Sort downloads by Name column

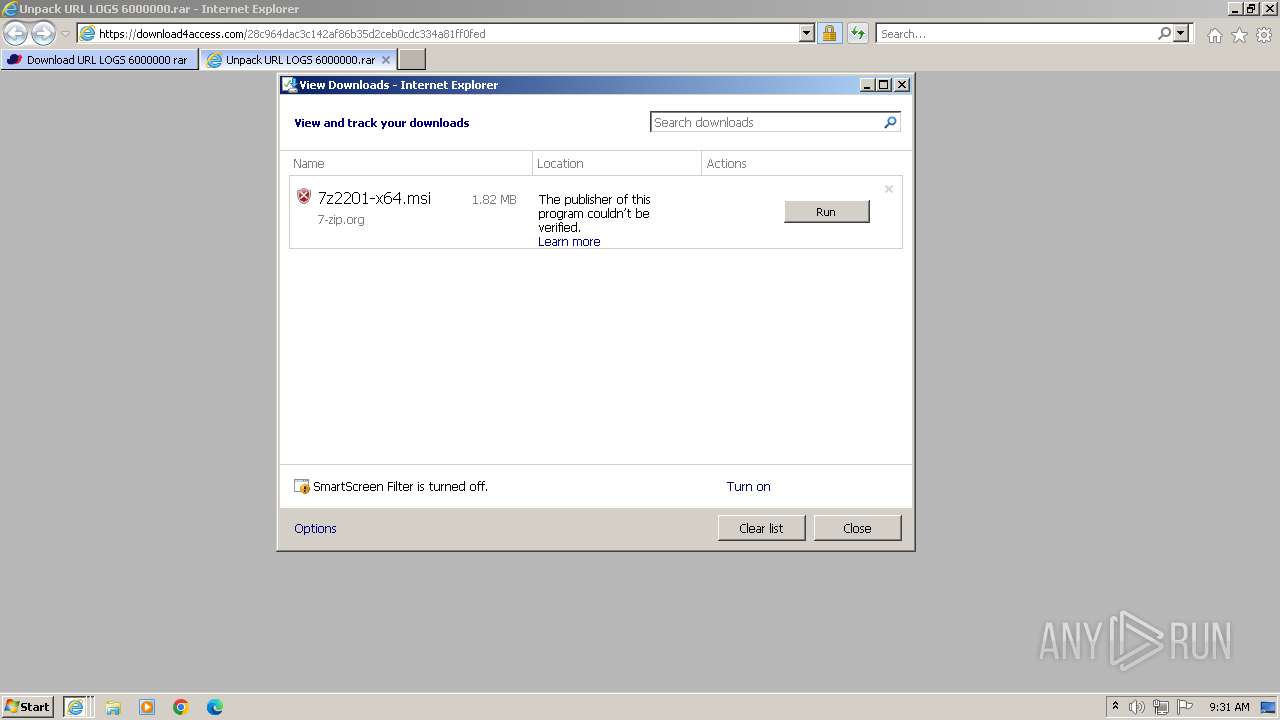click(x=410, y=163)
